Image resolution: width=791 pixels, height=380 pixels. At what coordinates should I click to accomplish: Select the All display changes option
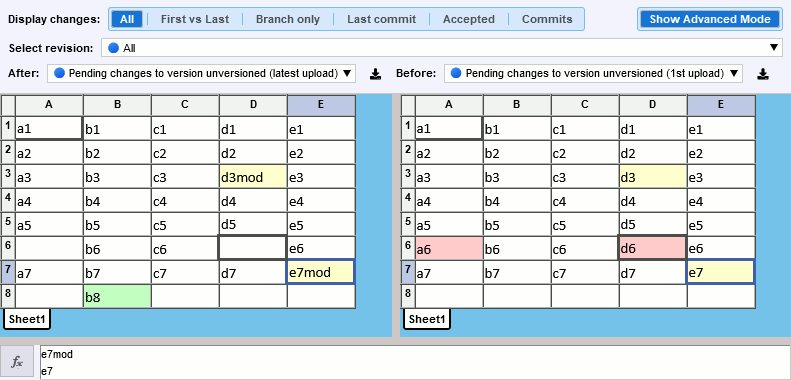pyautogui.click(x=127, y=19)
